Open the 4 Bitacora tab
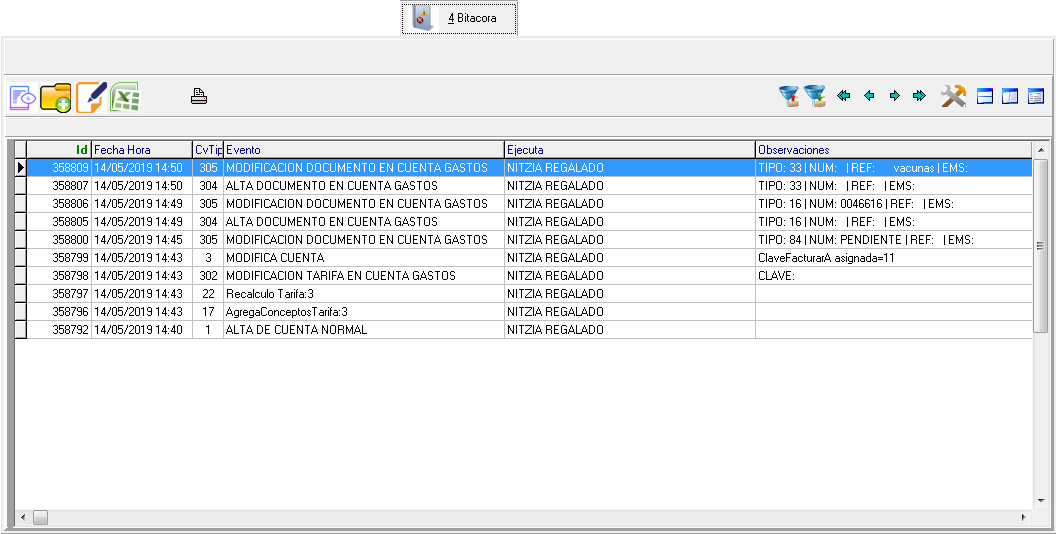Image resolution: width=1056 pixels, height=534 pixels. click(x=460, y=18)
